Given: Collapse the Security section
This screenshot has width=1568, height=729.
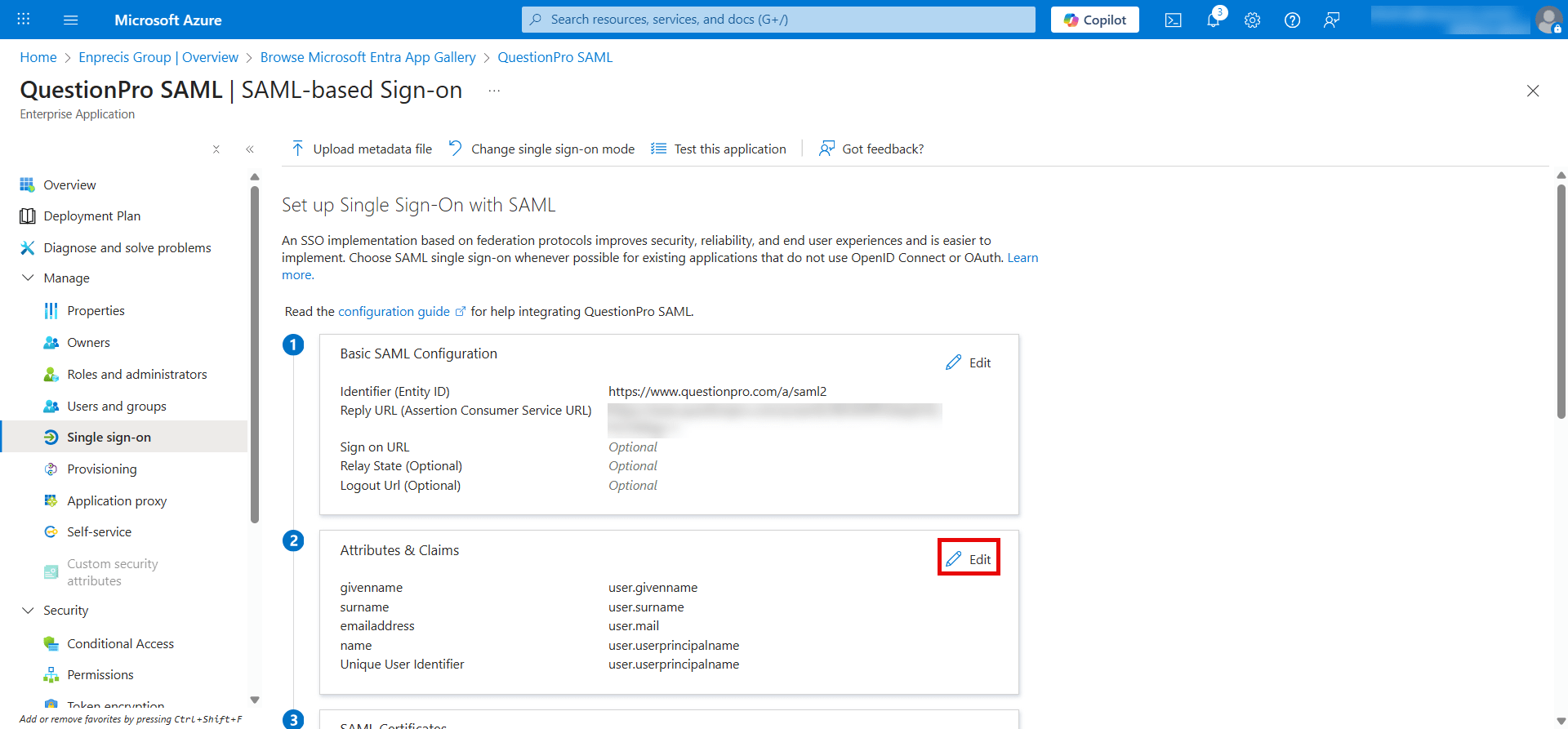Looking at the screenshot, I should pos(28,611).
